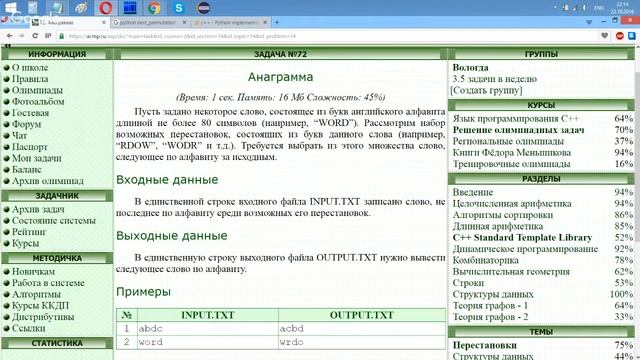Open the Фотоальбом link
Viewport: 640px width, 360px height.
pyautogui.click(x=38, y=102)
